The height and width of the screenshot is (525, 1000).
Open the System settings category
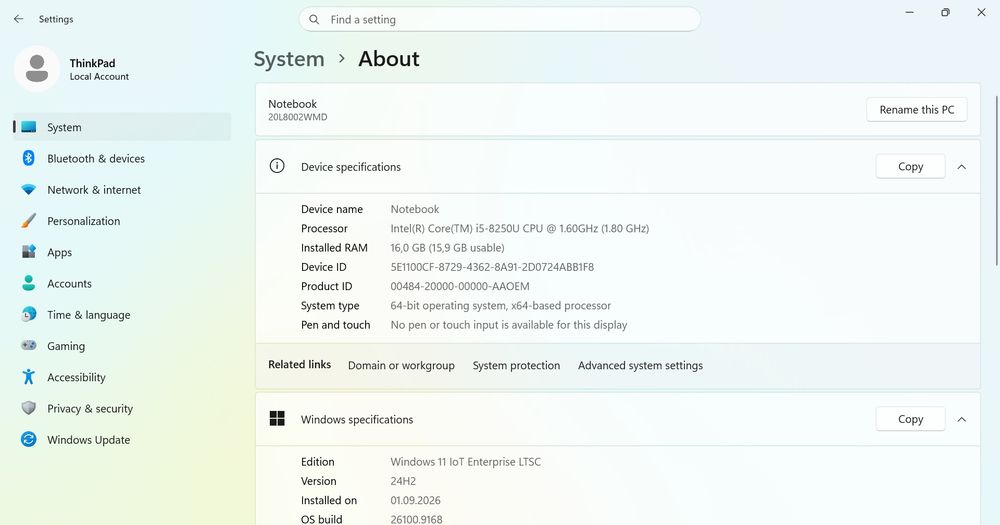(x=122, y=127)
